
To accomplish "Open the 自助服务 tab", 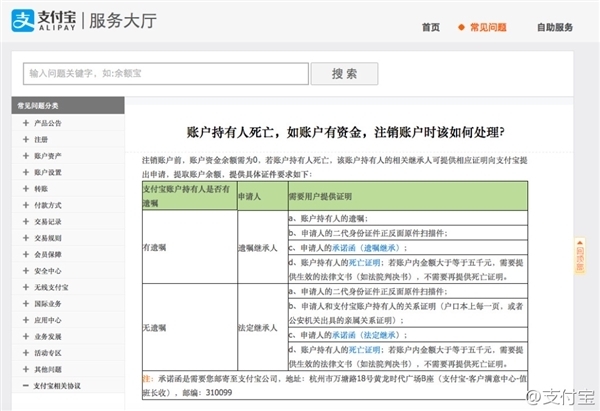I will coord(557,27).
